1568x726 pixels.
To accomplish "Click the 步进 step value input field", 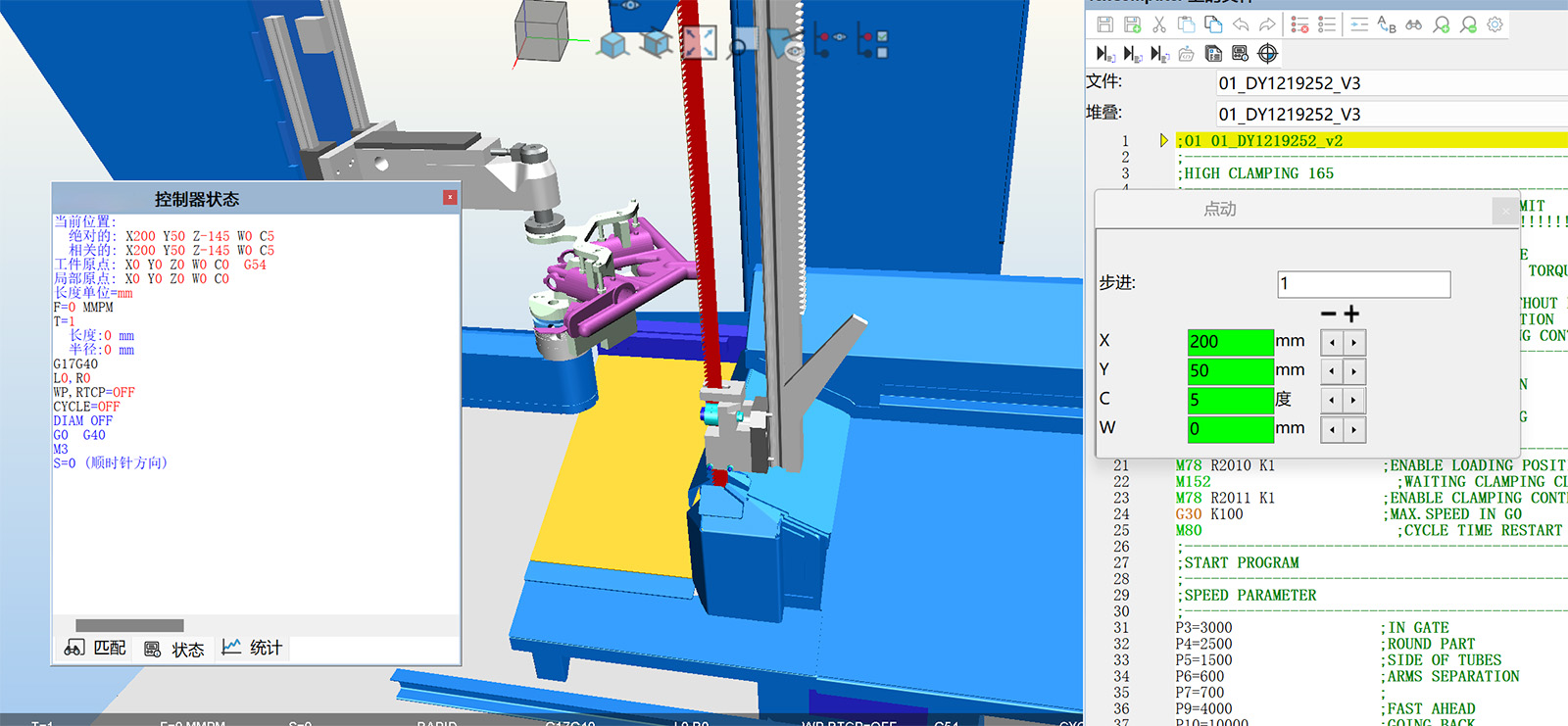I will [1363, 284].
